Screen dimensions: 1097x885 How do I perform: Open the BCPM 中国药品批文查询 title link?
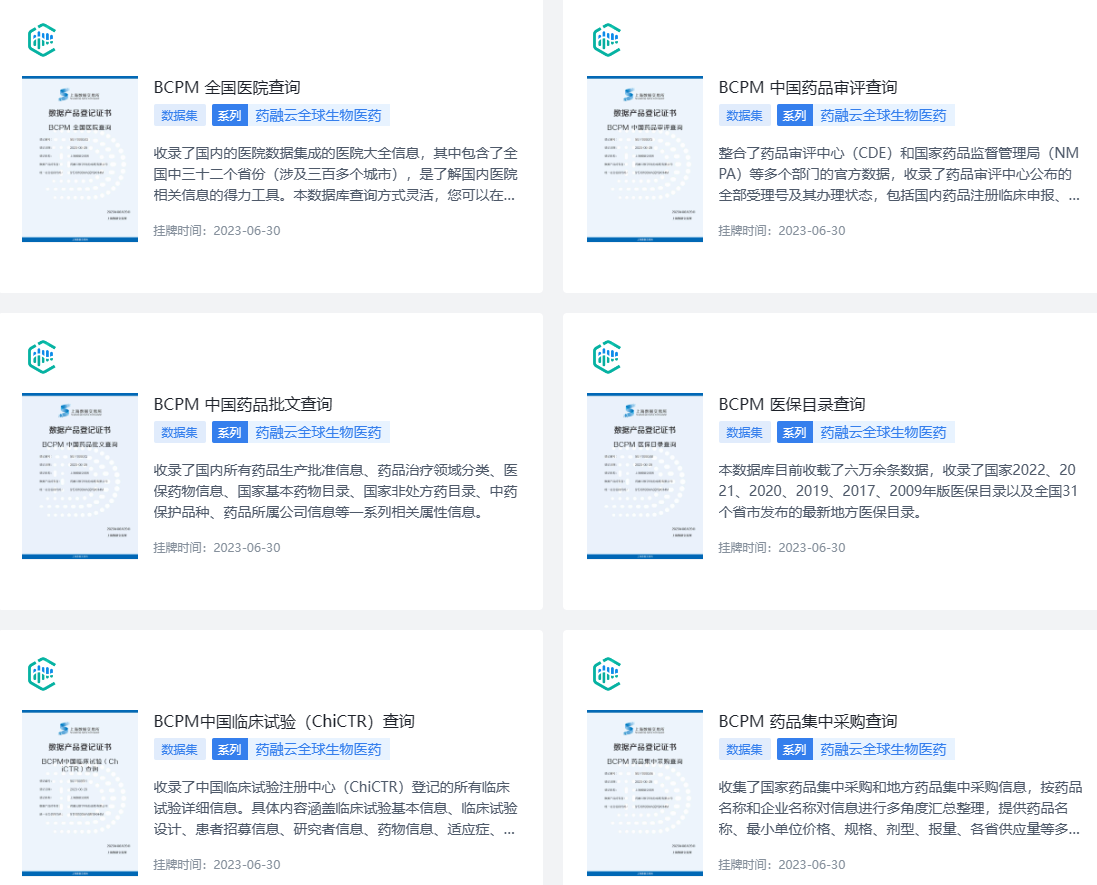pyautogui.click(x=242, y=405)
